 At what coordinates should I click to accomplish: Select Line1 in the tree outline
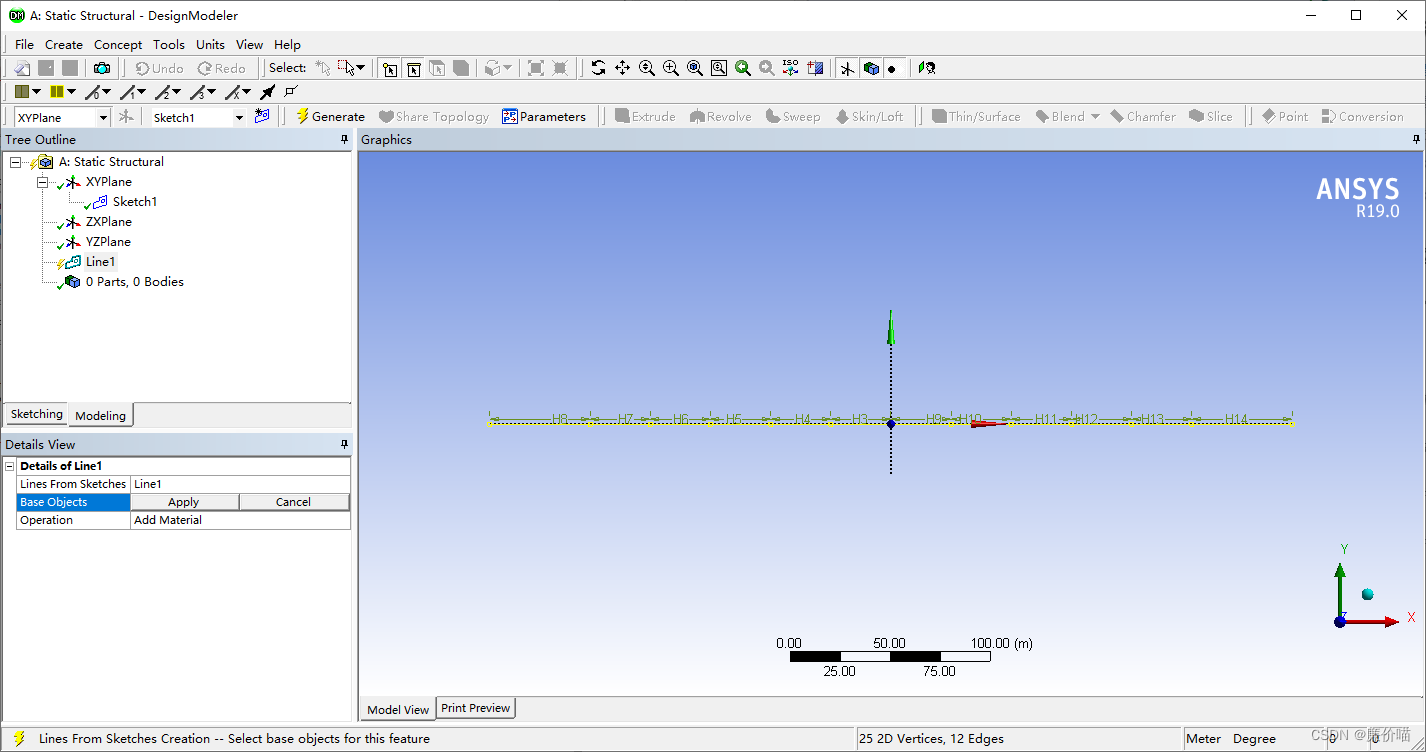[x=100, y=261]
